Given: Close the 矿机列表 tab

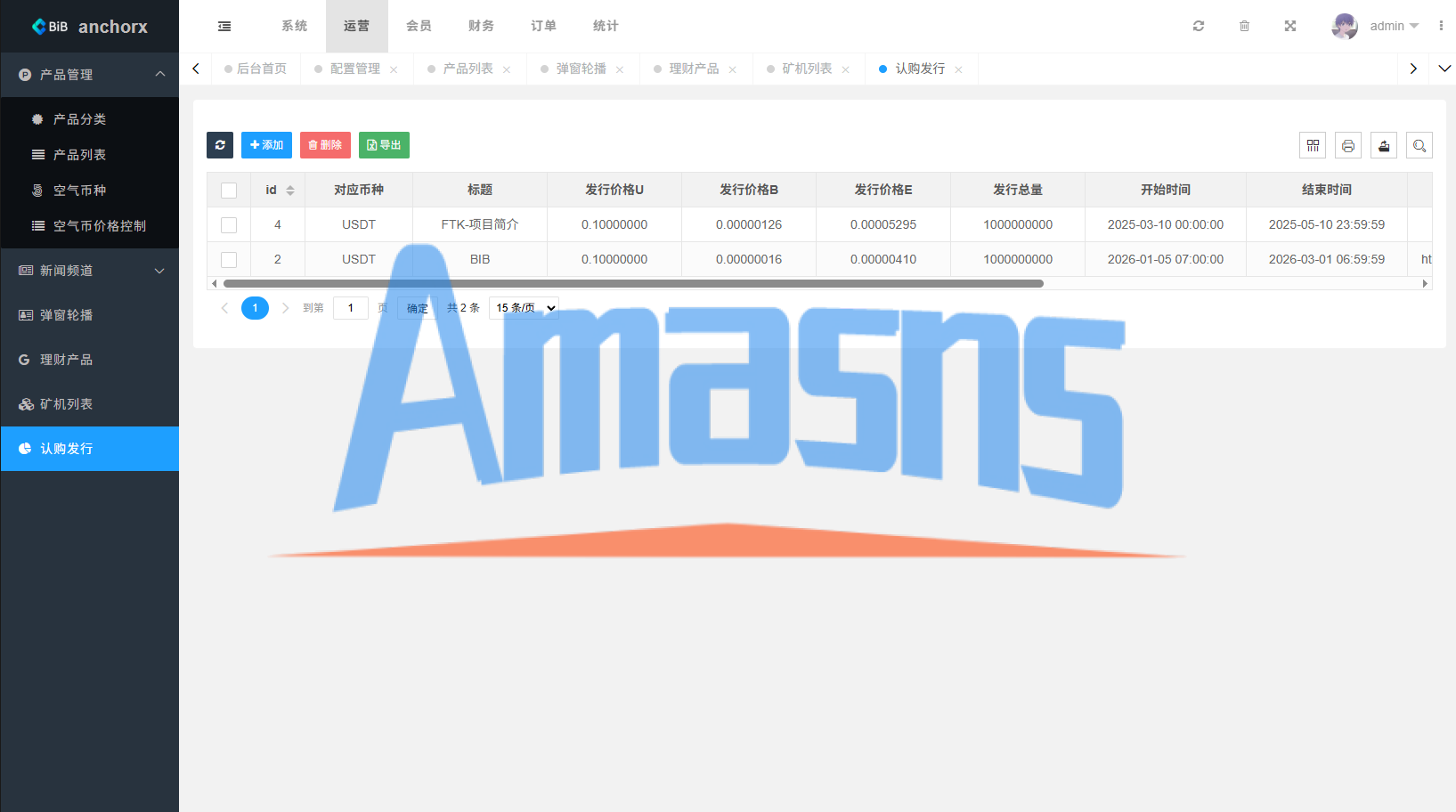Looking at the screenshot, I should coord(846,69).
